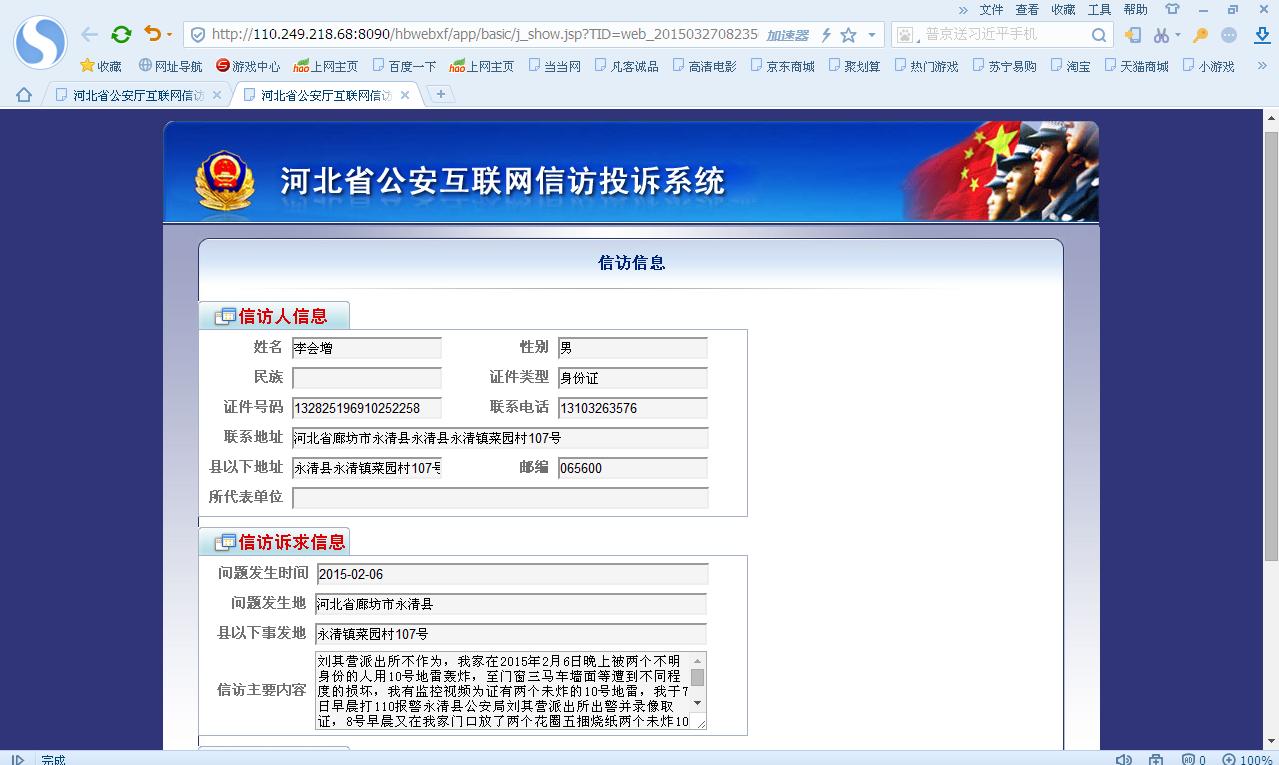Screen dimensions: 1279x765
Task: Open the 京东商城 bookmark
Action: [x=782, y=66]
